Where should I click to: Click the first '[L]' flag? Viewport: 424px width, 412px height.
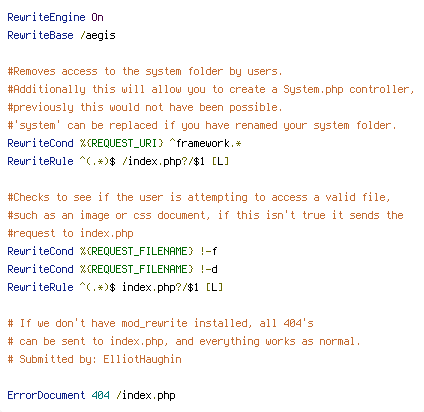[220, 161]
